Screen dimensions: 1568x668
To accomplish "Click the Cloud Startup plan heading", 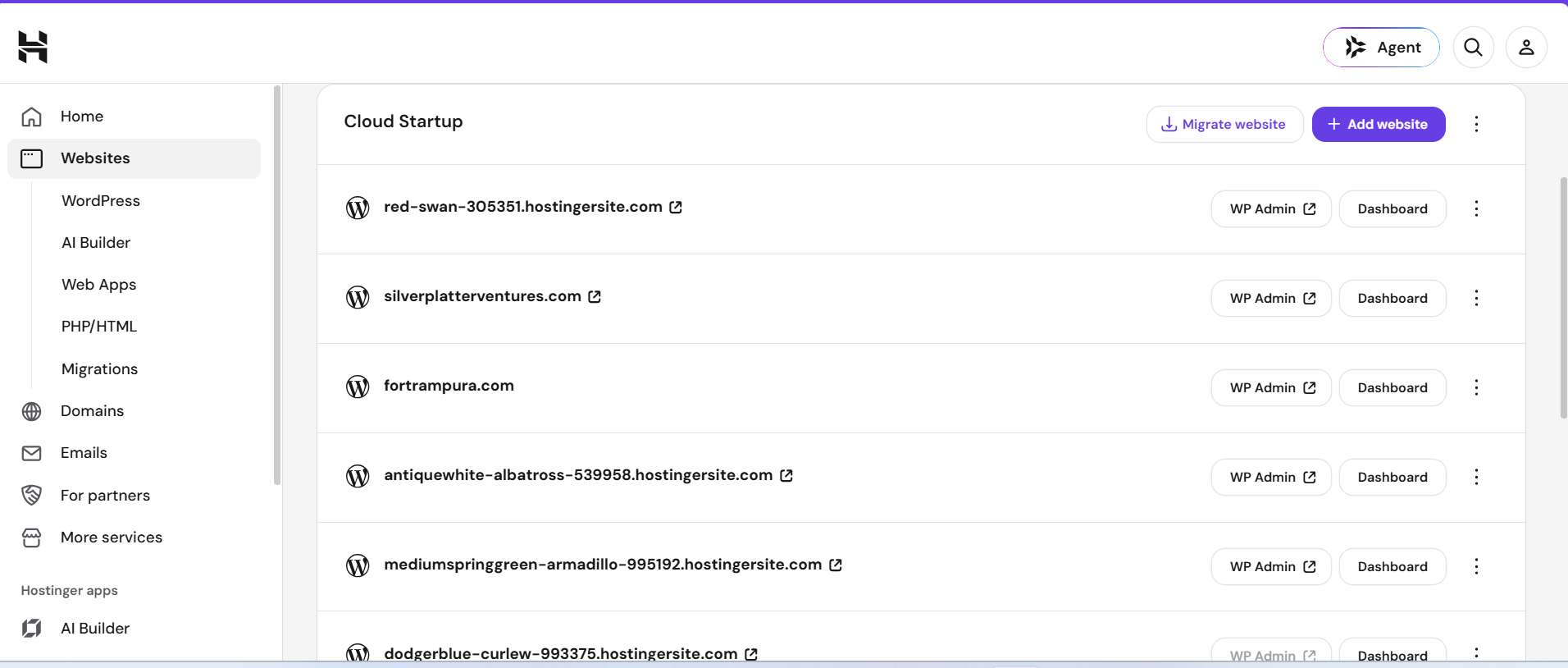I will tap(403, 121).
